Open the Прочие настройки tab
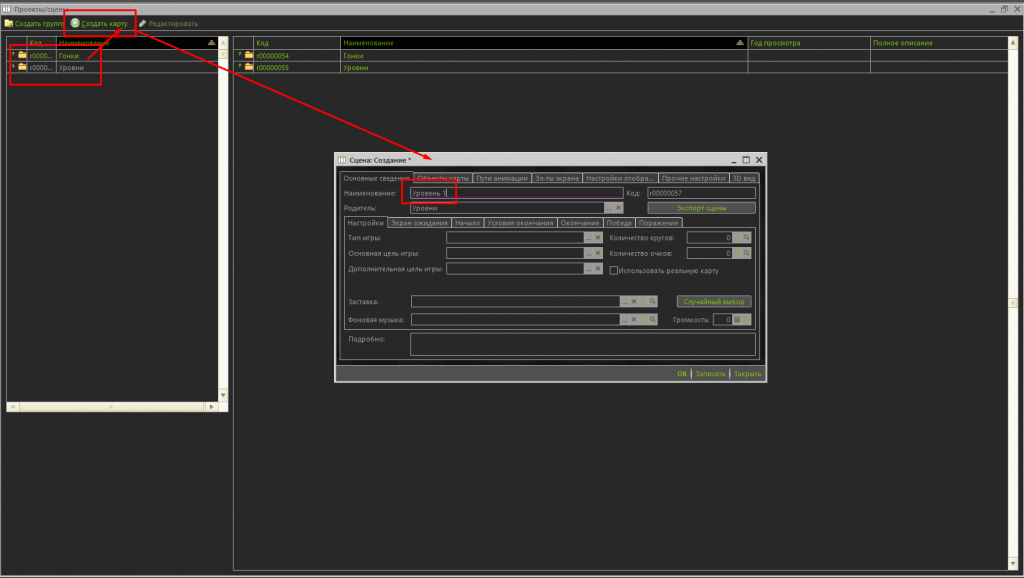The image size is (1024, 578). [694, 178]
